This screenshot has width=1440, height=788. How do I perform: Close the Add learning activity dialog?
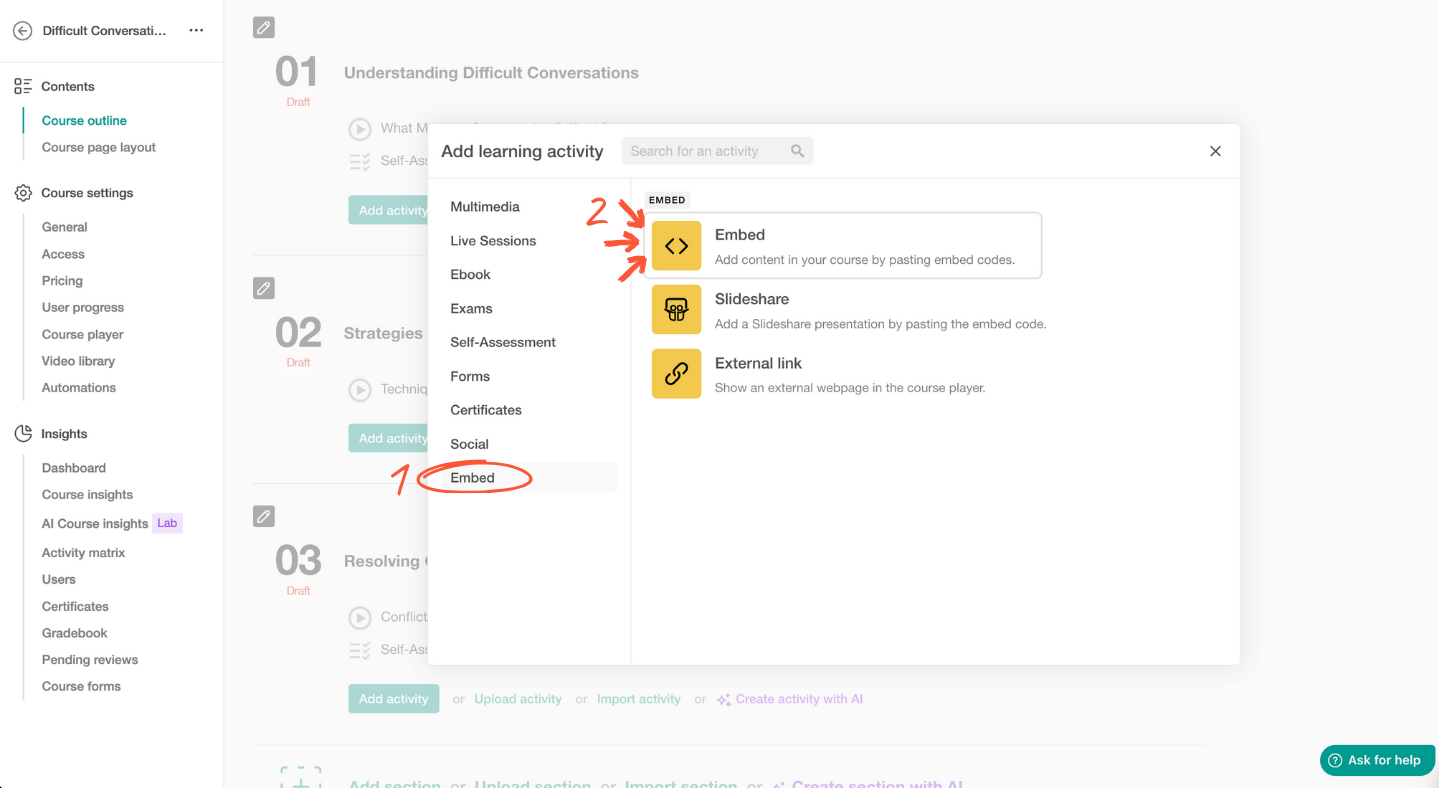point(1215,151)
